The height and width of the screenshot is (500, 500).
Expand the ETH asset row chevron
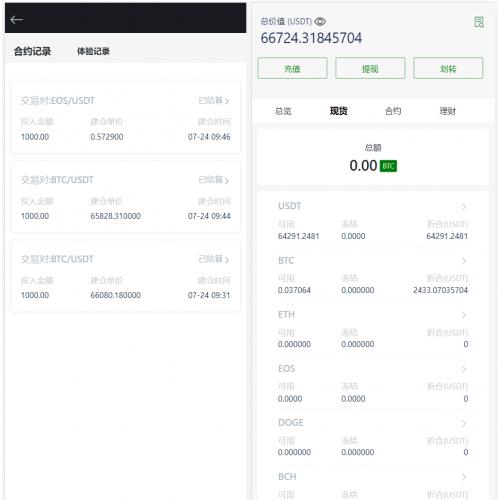[x=464, y=315]
